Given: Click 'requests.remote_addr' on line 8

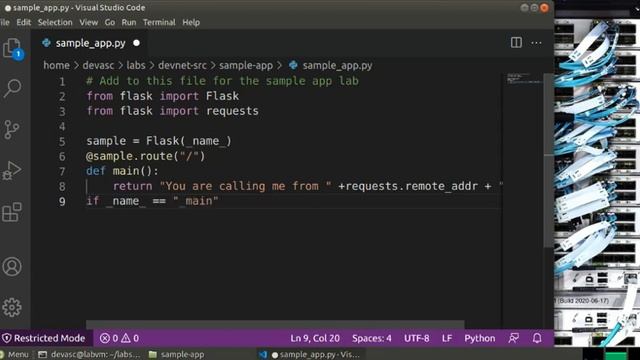Looking at the screenshot, I should [x=411, y=186].
